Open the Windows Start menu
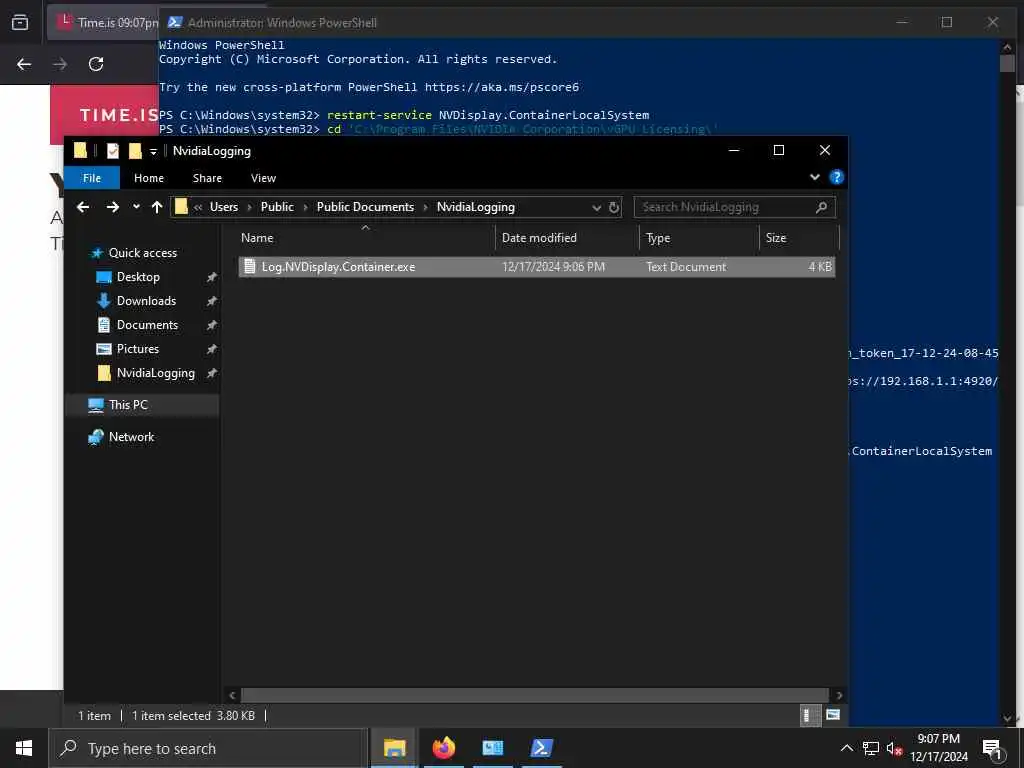The height and width of the screenshot is (768, 1024). [24, 748]
